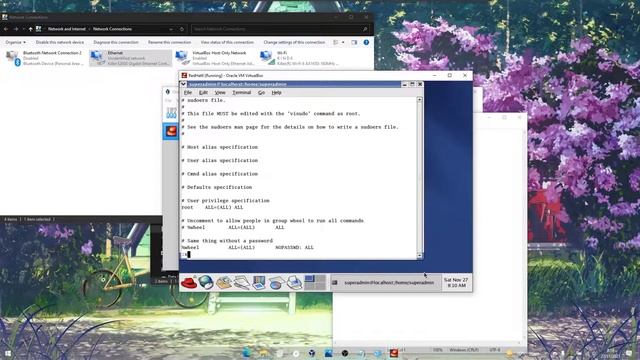Click the '# Defaults specification' line
The height and width of the screenshot is (360, 640).
coord(217,187)
